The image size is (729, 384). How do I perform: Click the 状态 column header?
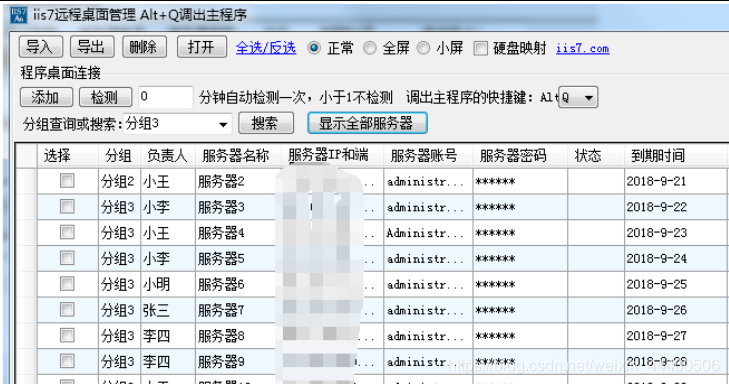[x=596, y=156]
